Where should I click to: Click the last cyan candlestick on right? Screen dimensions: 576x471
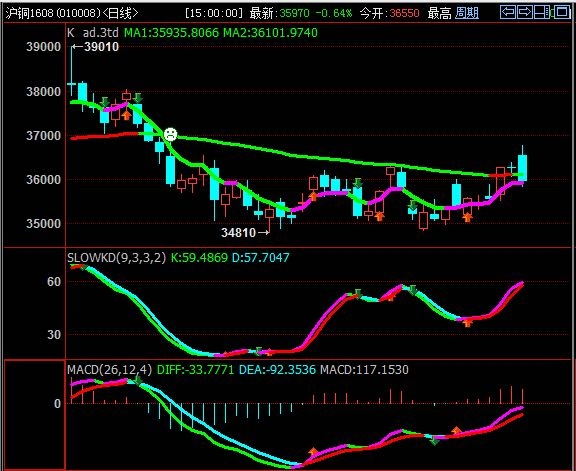click(522, 167)
